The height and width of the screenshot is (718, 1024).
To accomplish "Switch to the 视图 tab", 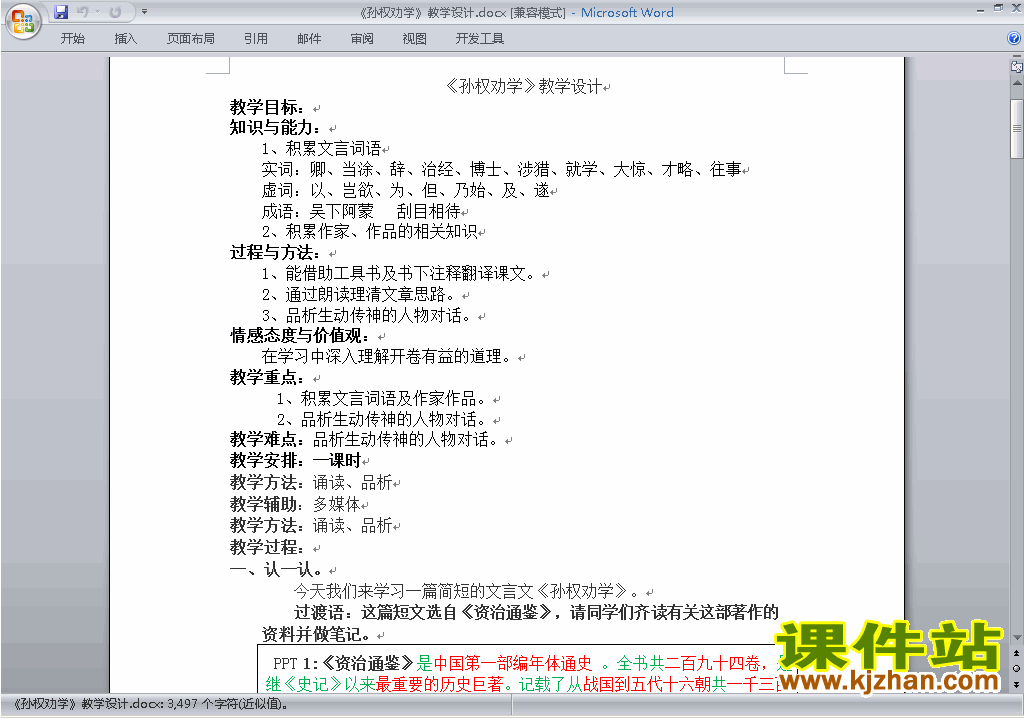I will click(x=415, y=39).
